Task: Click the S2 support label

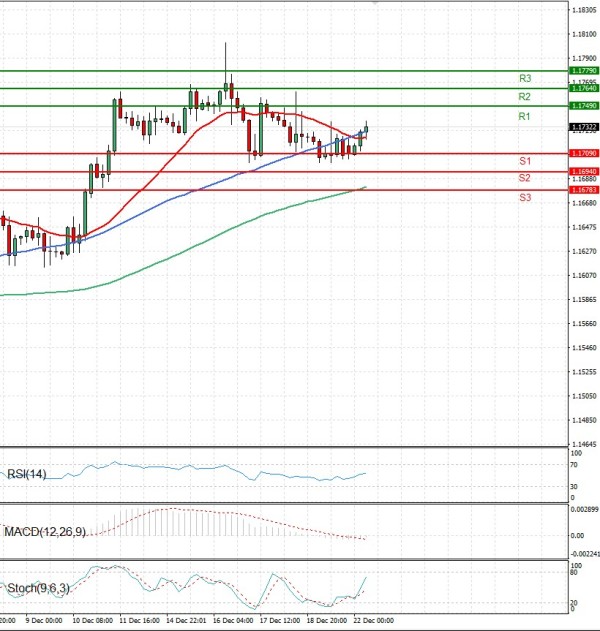Action: pos(524,178)
